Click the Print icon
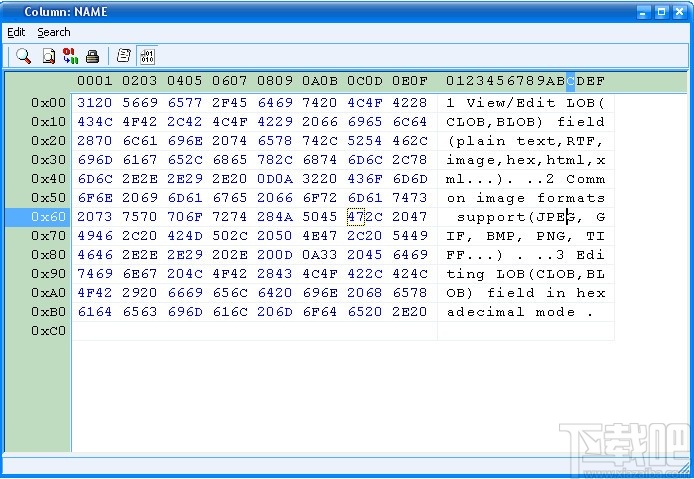The width and height of the screenshot is (694, 479). tap(92, 56)
